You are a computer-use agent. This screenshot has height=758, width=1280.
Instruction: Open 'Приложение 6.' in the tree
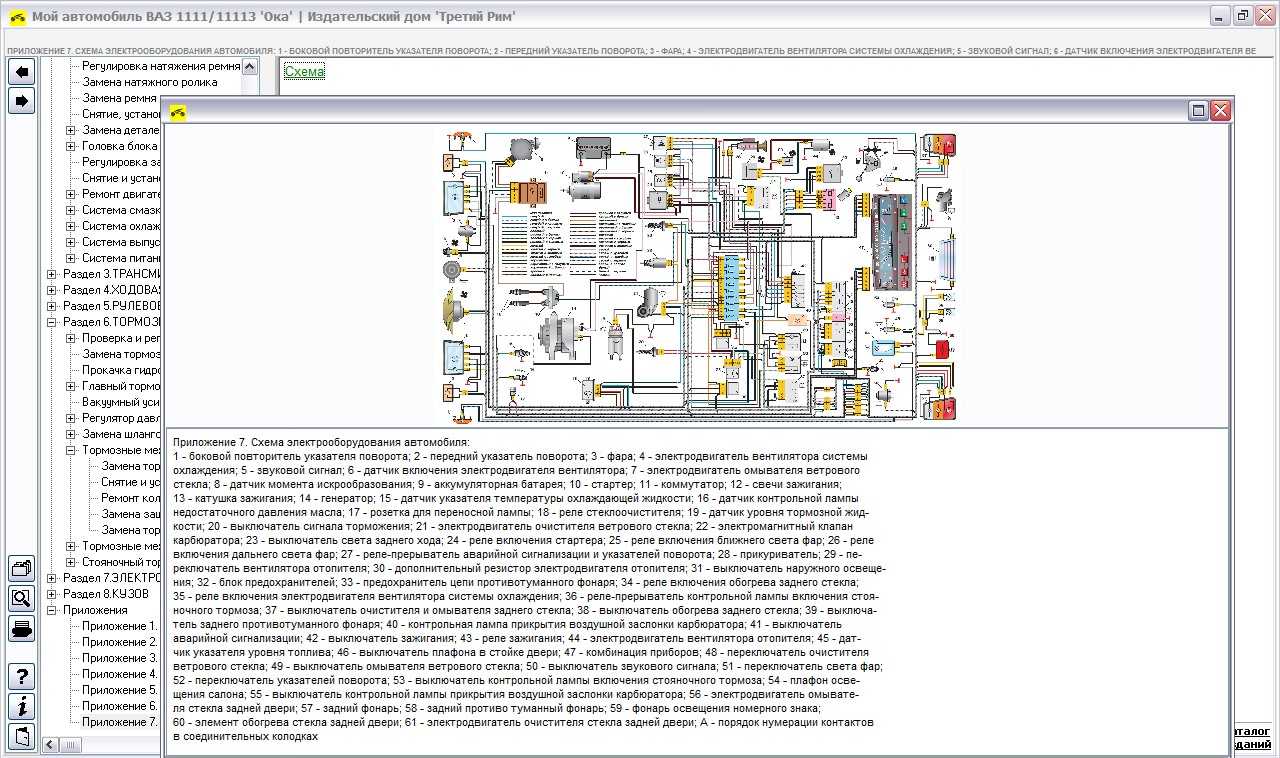[x=120, y=706]
